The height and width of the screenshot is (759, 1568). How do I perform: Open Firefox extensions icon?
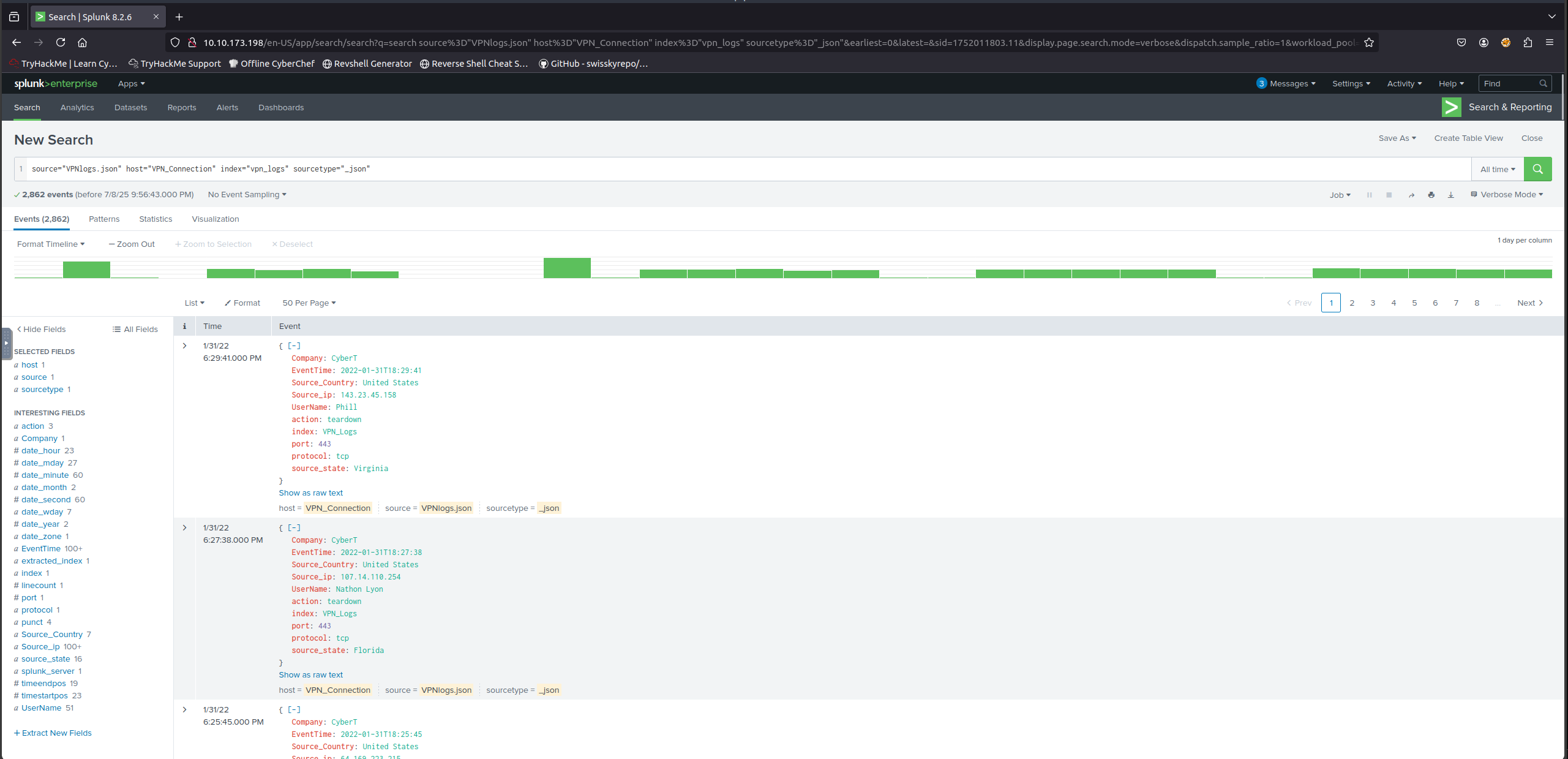[1528, 42]
